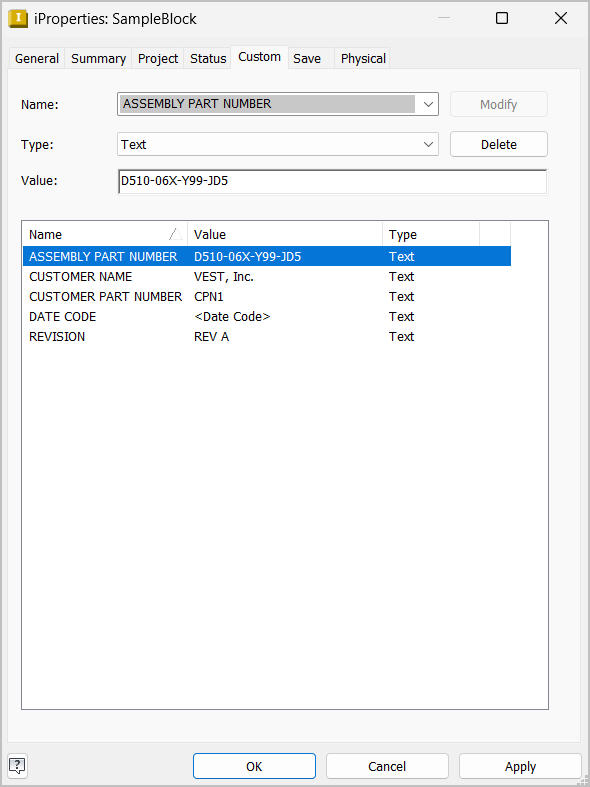Select the REVISION row
Screen dimensions: 590x787
[x=267, y=337]
